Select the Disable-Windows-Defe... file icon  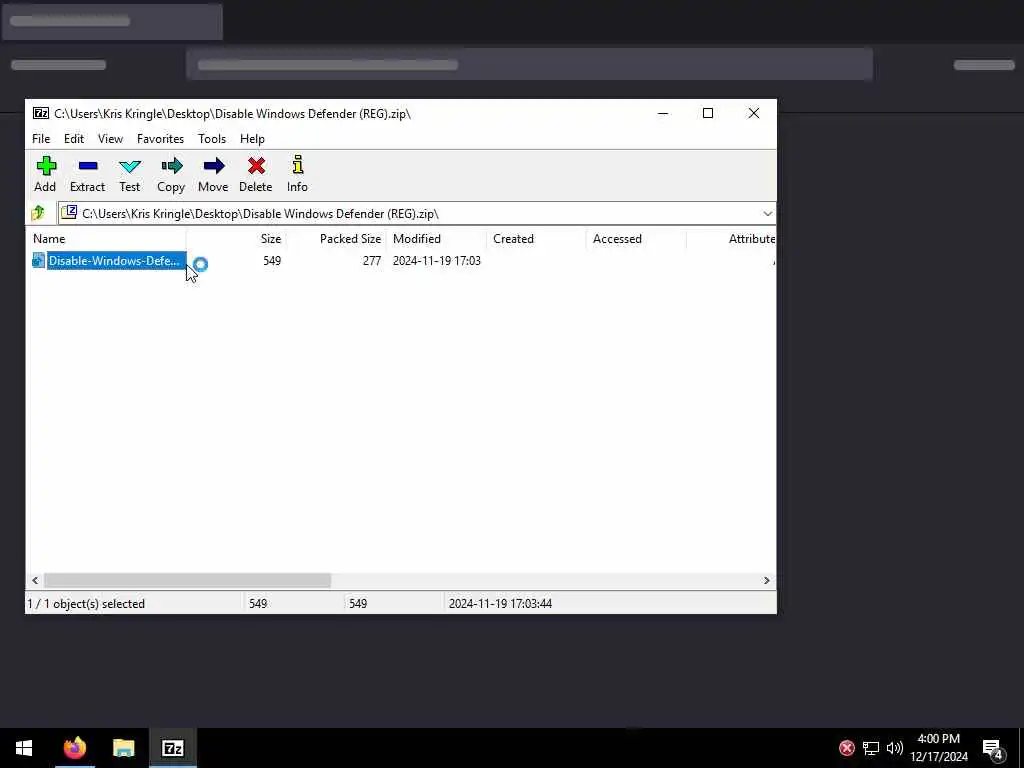coord(39,261)
